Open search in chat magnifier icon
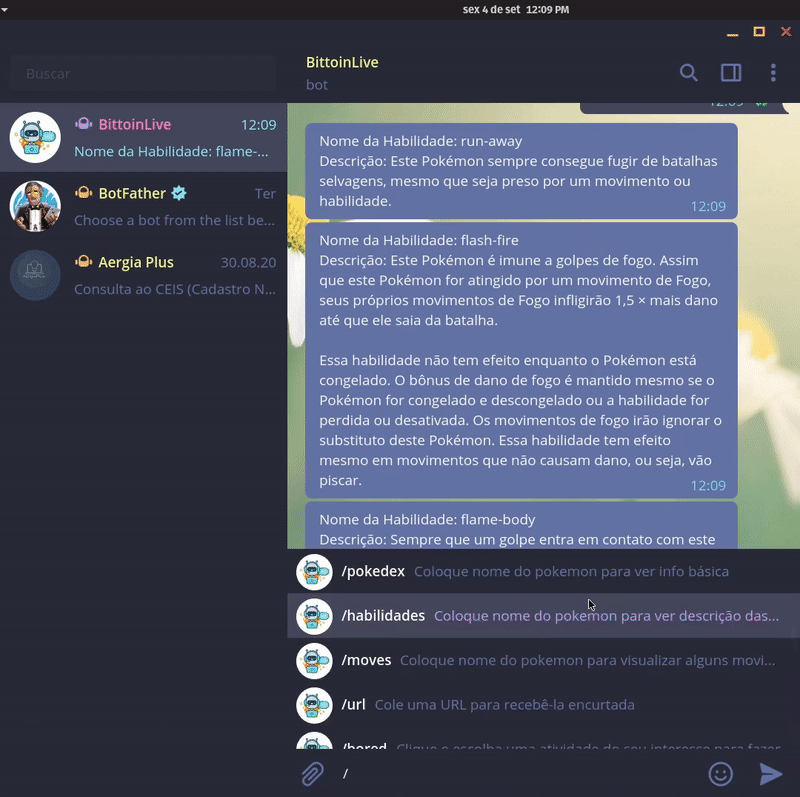This screenshot has width=800, height=797. [x=688, y=73]
